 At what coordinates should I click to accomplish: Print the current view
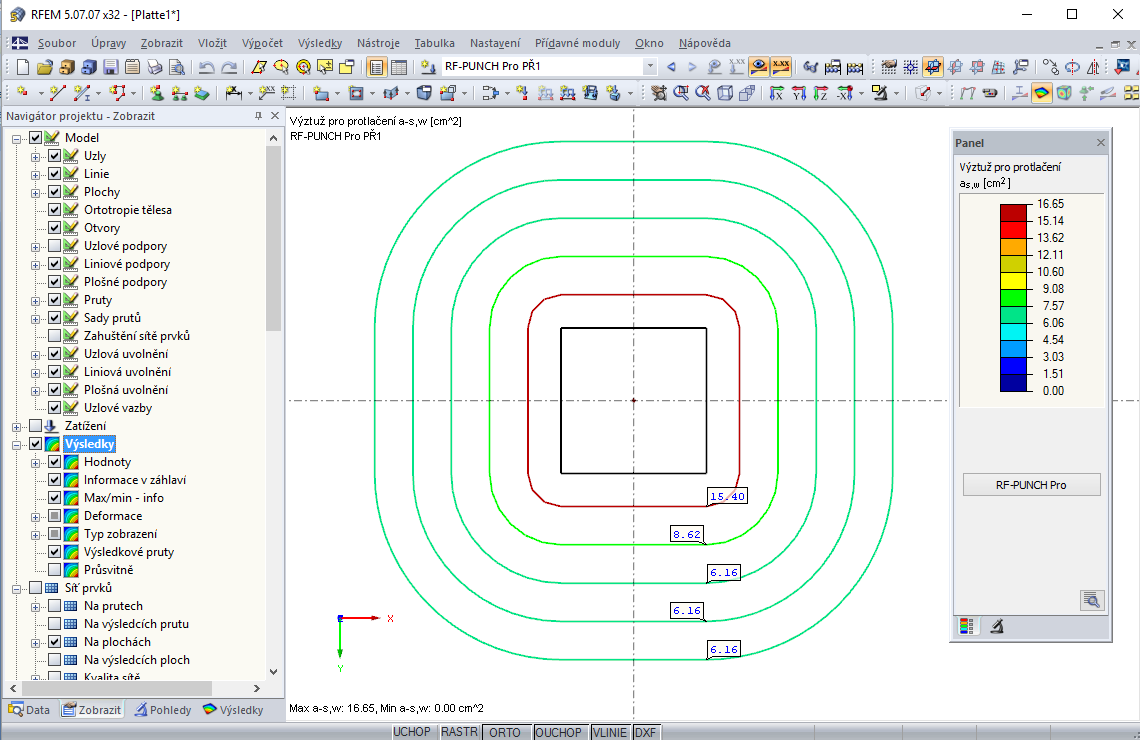[x=154, y=68]
